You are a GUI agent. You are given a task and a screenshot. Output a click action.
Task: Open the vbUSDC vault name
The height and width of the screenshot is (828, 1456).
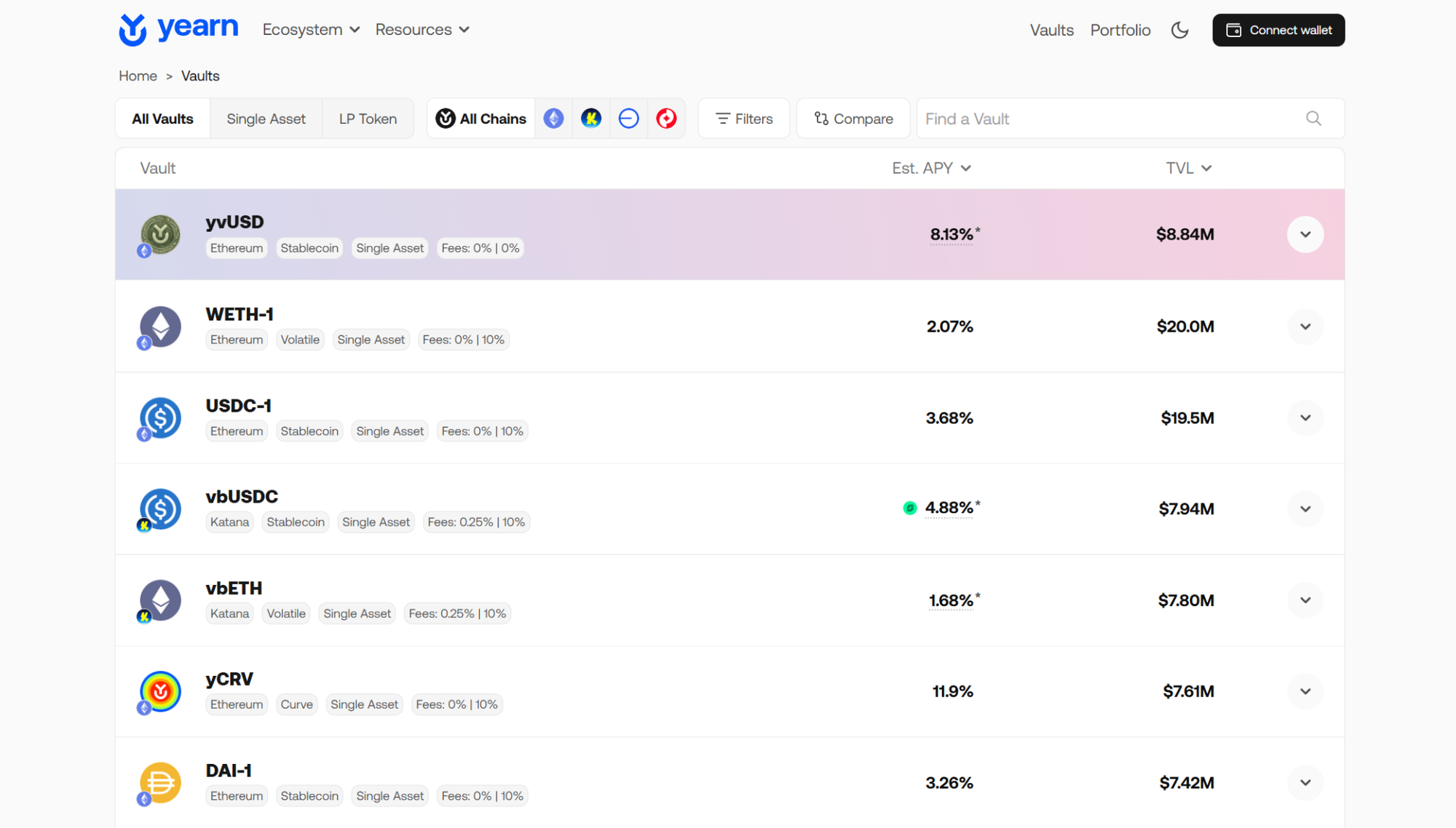pos(242,497)
